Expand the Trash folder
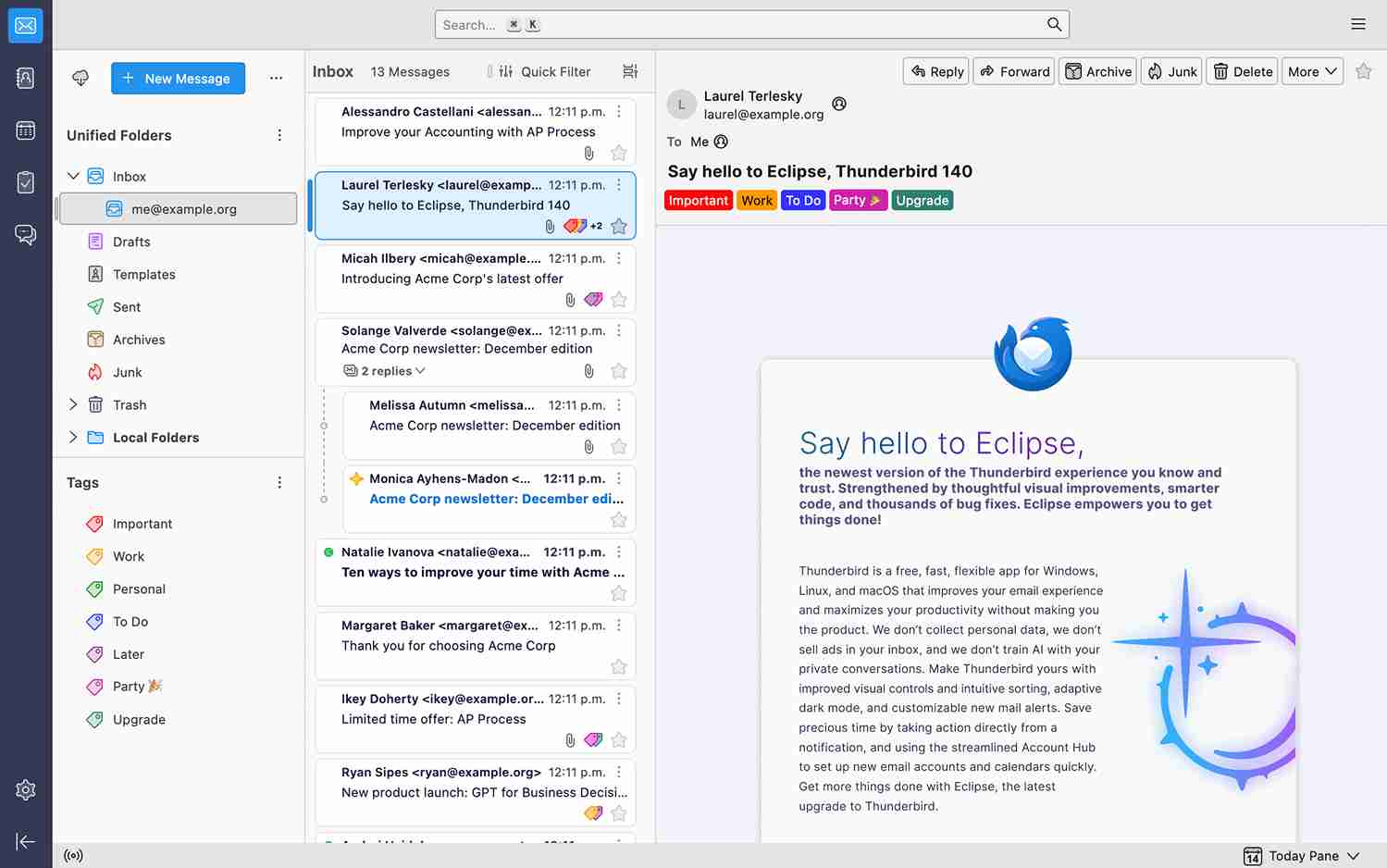The height and width of the screenshot is (868, 1387). (x=73, y=404)
